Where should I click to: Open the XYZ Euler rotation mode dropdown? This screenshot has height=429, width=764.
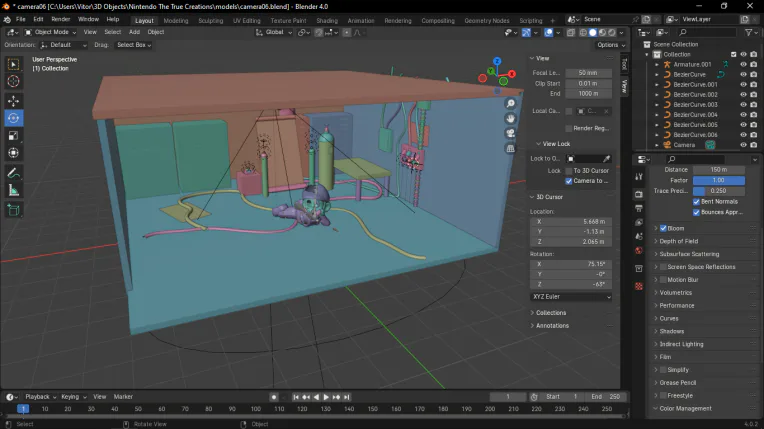[571, 297]
